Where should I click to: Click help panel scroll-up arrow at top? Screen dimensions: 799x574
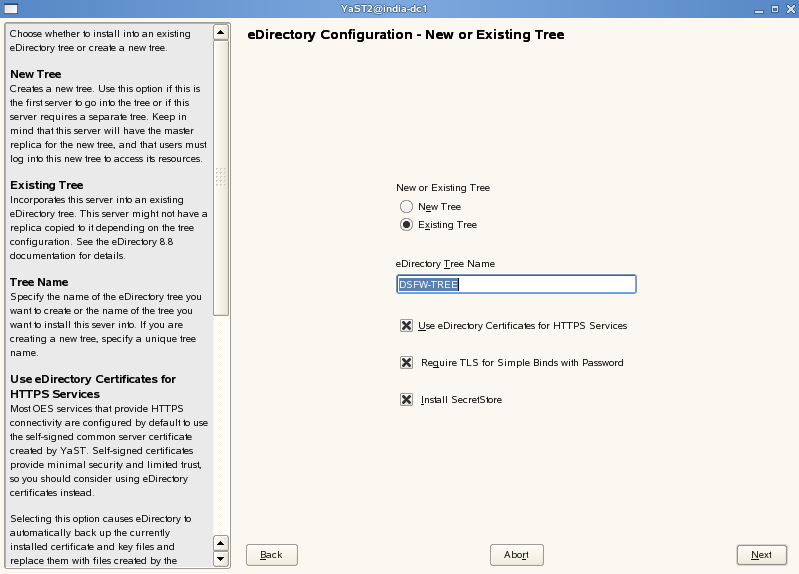(x=221, y=33)
